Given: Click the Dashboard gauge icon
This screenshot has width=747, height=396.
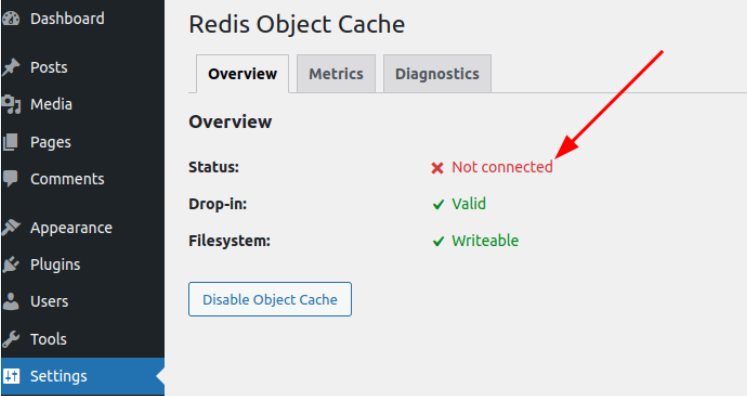Looking at the screenshot, I should tap(10, 19).
